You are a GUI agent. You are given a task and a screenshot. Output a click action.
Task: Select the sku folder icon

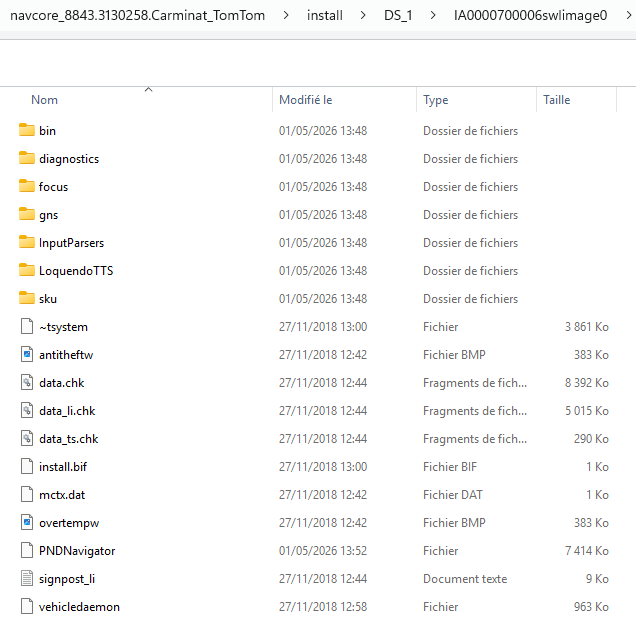27,298
